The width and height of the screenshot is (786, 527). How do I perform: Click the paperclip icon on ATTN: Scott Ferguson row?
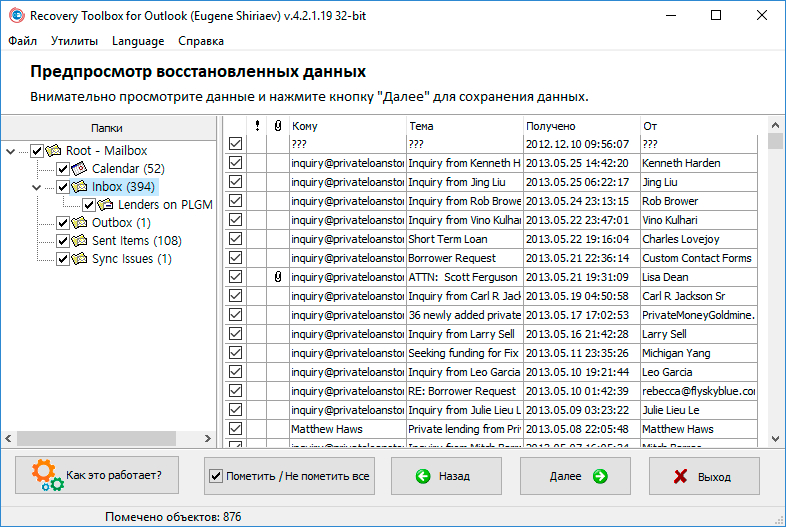pyautogui.click(x=278, y=277)
